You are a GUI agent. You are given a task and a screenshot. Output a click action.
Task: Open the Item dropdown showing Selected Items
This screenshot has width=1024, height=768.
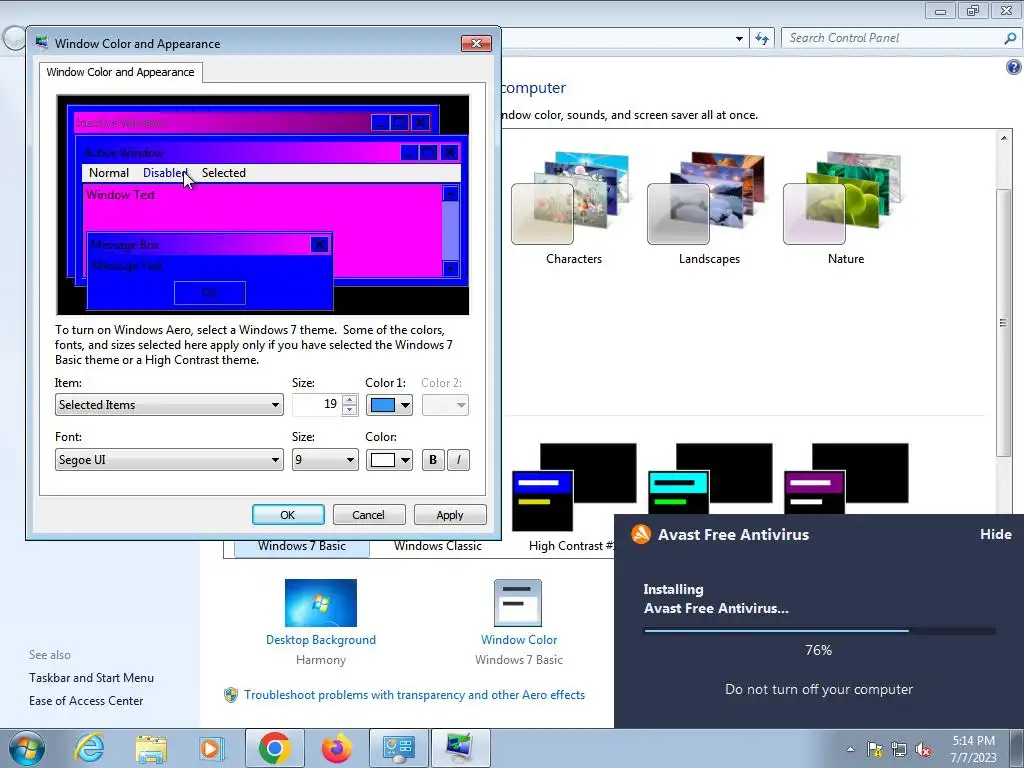[x=169, y=405]
